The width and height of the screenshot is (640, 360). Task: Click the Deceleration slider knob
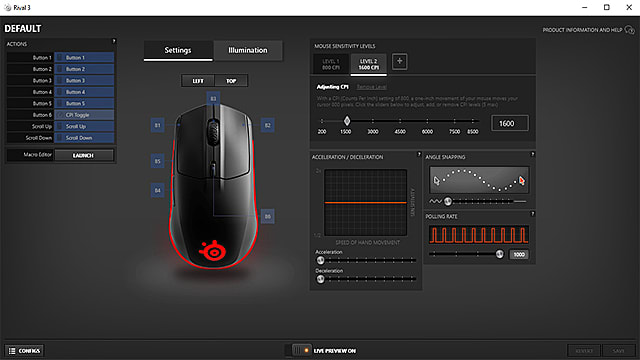[x=320, y=279]
